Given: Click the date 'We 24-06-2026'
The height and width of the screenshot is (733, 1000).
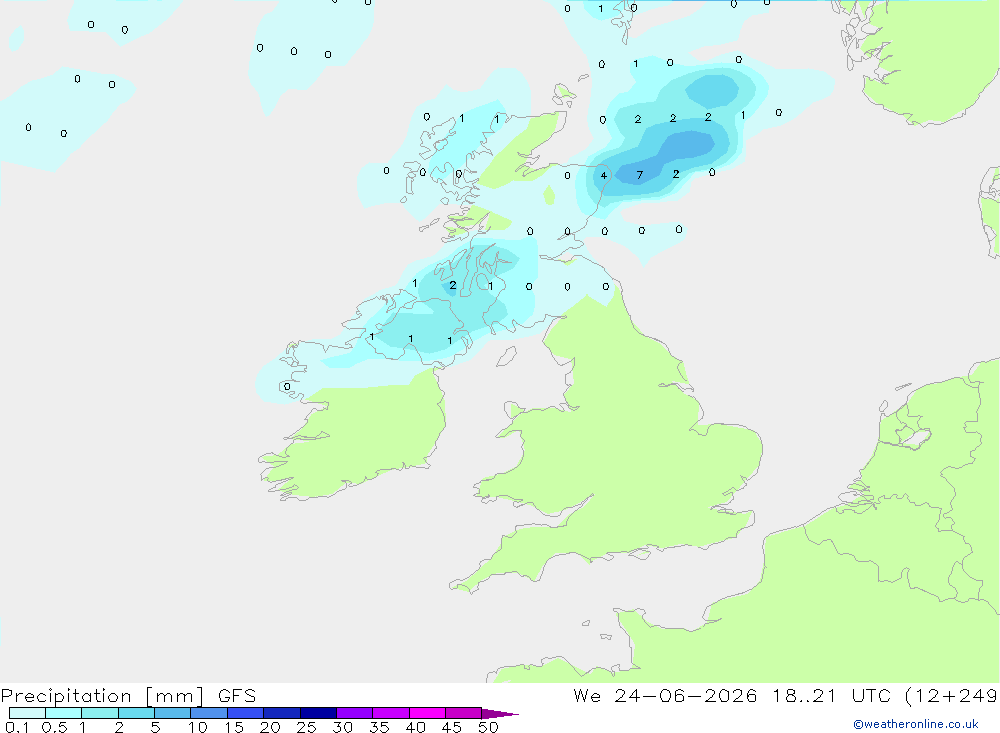Looking at the screenshot, I should 665,696.
